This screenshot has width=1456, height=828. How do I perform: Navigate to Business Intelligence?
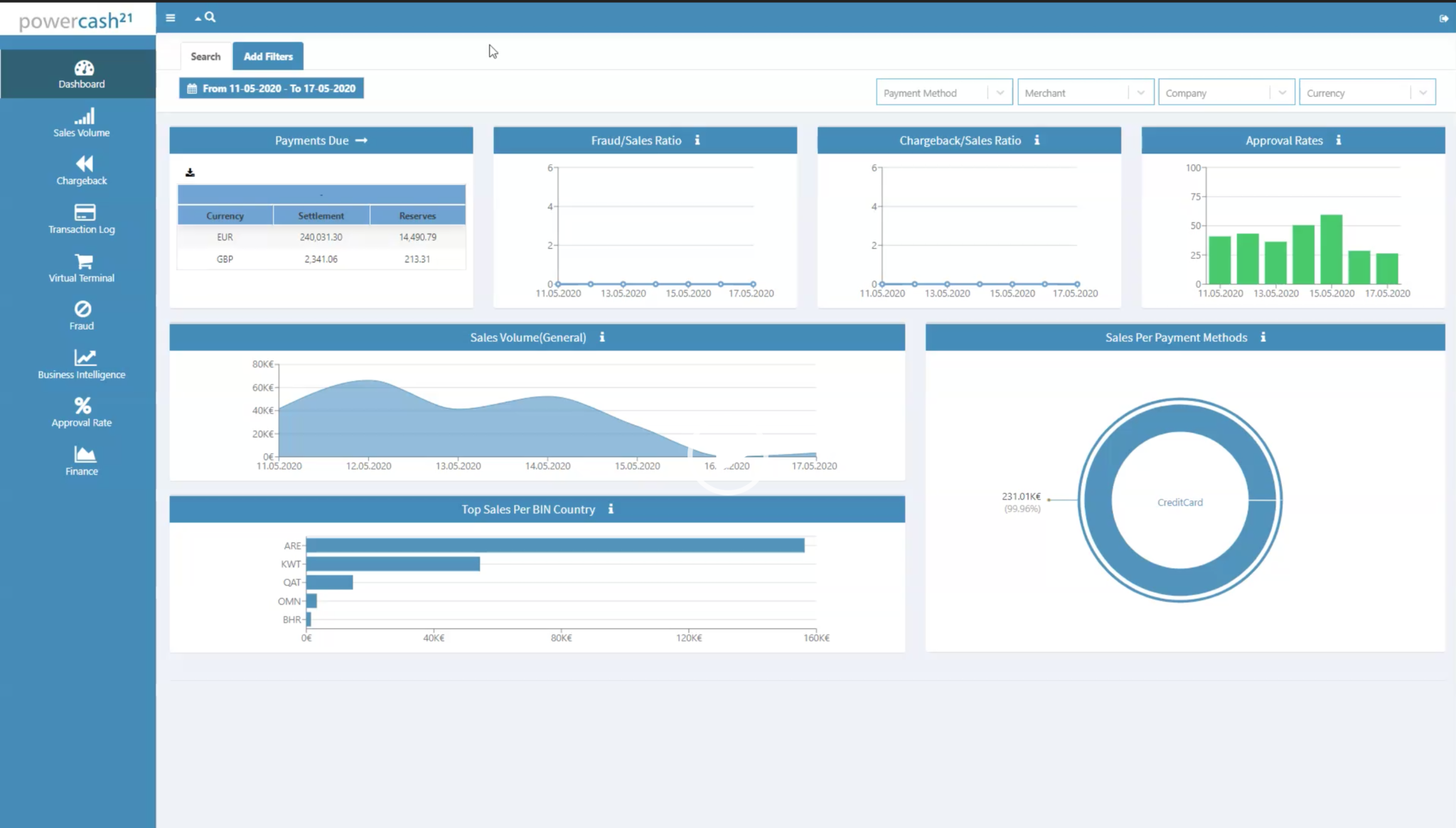[x=82, y=363]
